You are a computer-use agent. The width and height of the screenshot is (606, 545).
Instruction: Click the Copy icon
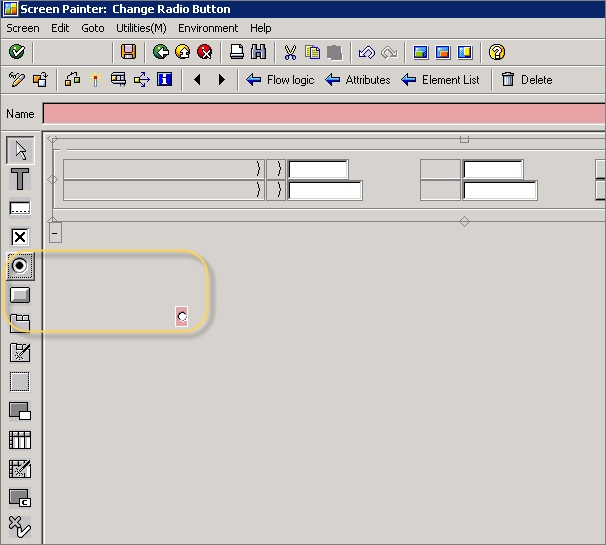[x=312, y=52]
